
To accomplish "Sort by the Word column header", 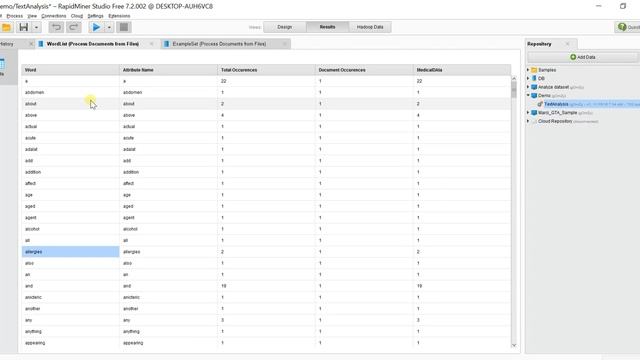I will (70, 70).
